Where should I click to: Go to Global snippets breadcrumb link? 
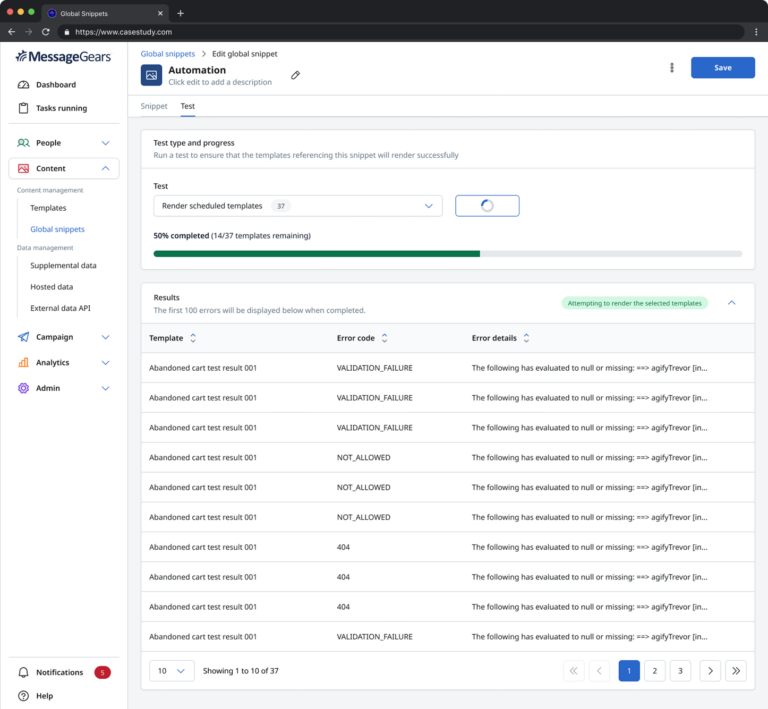(x=168, y=53)
